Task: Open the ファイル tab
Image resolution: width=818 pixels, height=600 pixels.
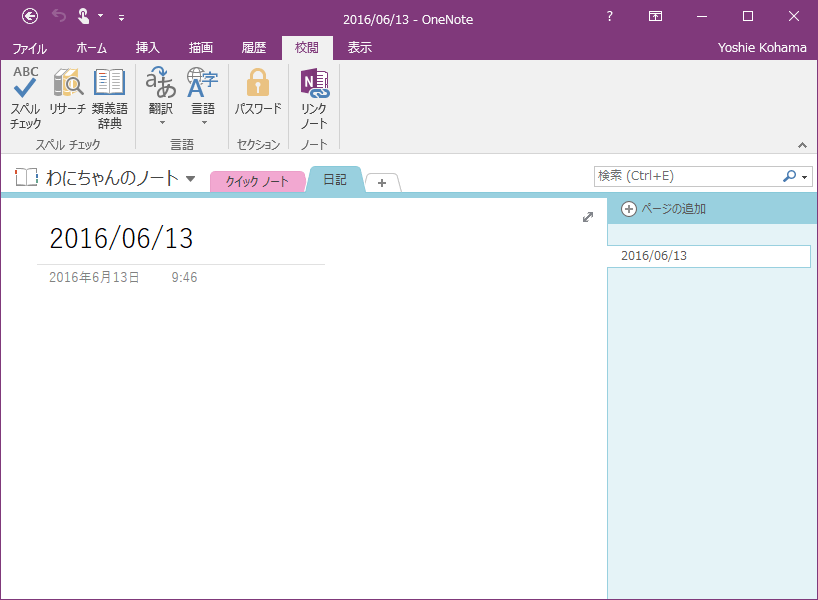Action: (x=30, y=48)
